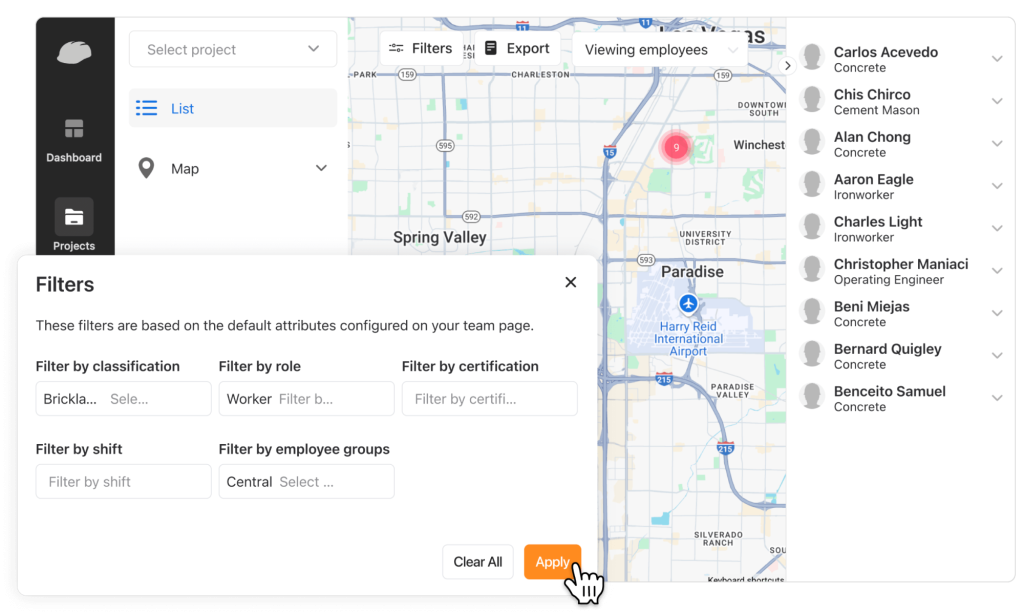Close the Filters dialog with X
Screen dimensions: 1024x612
[571, 283]
